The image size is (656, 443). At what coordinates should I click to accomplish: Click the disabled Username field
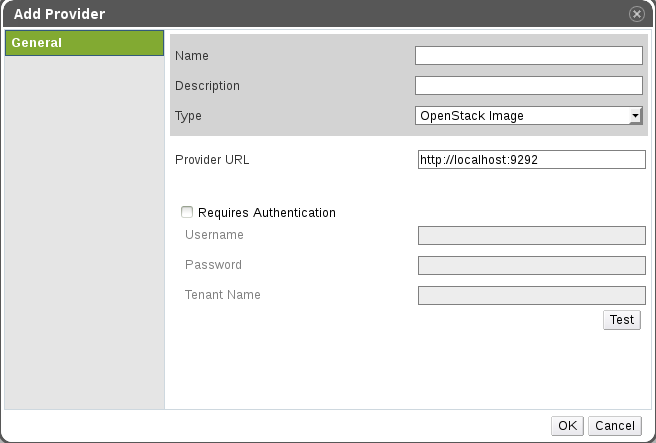[x=530, y=235]
